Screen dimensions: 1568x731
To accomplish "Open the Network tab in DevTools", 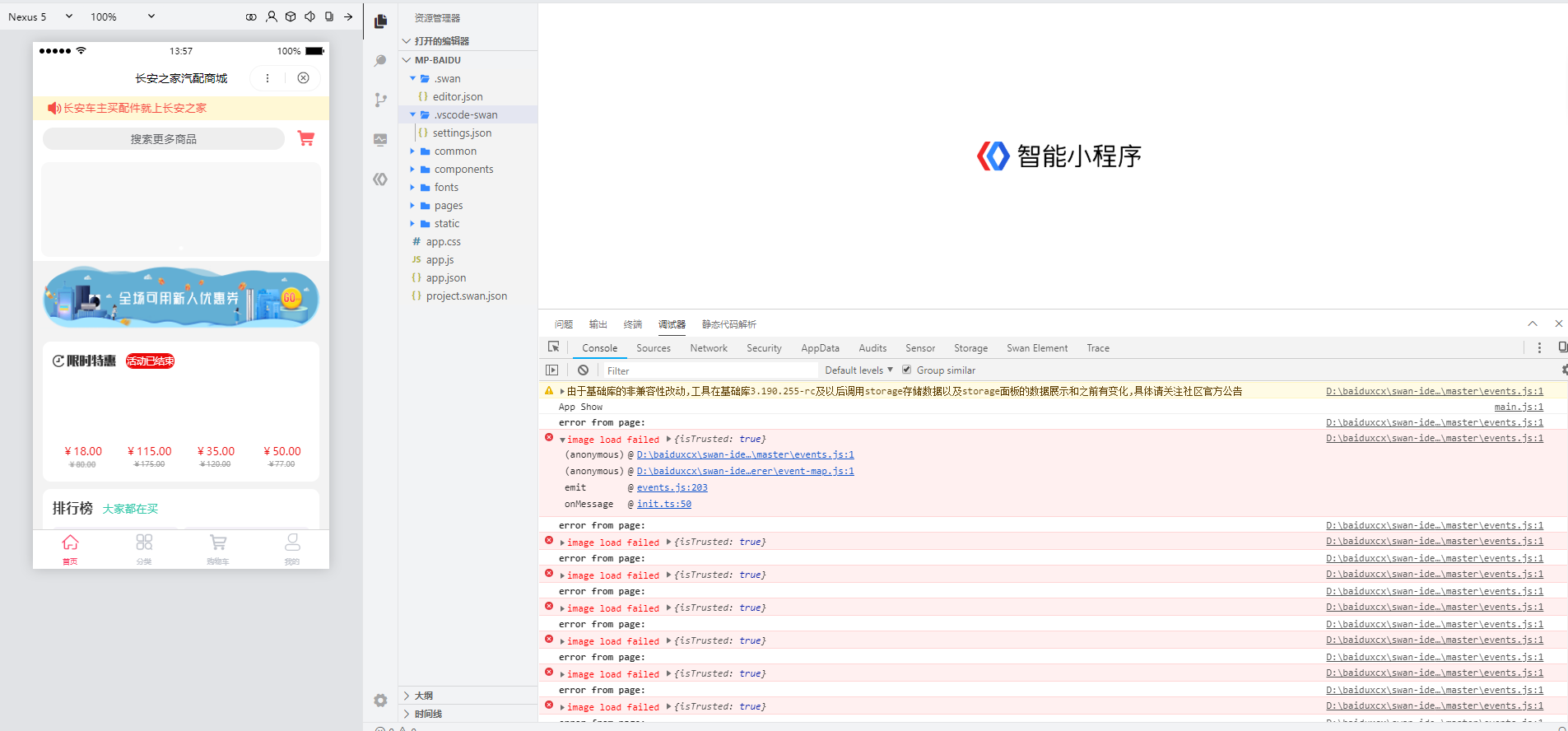I will coord(709,348).
